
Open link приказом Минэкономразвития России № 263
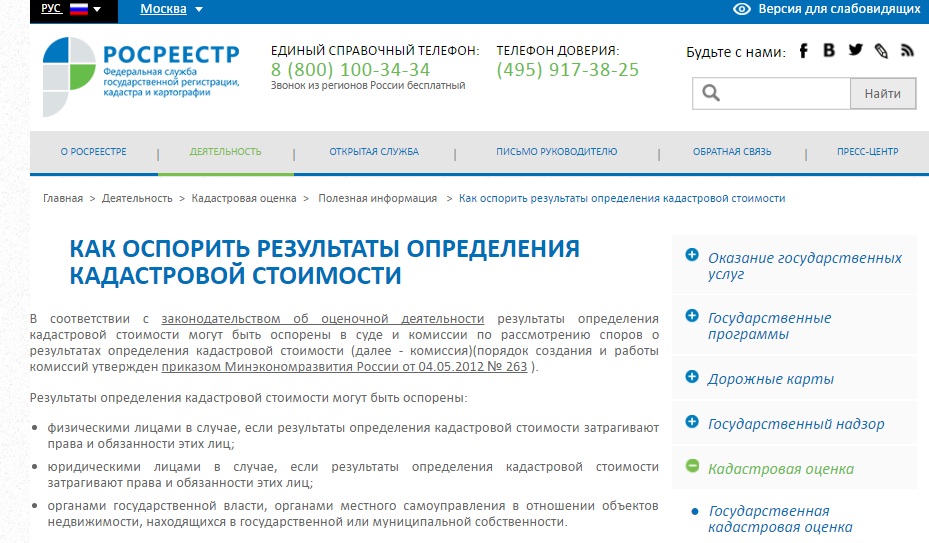344,367
